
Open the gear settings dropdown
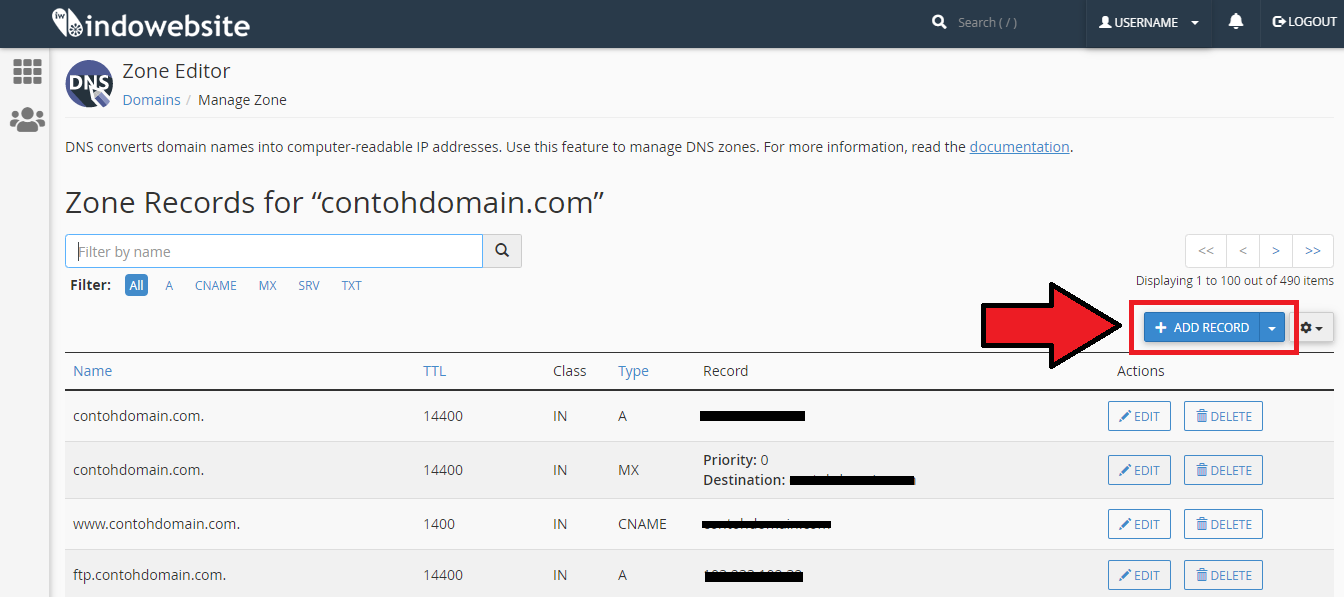tap(1311, 327)
